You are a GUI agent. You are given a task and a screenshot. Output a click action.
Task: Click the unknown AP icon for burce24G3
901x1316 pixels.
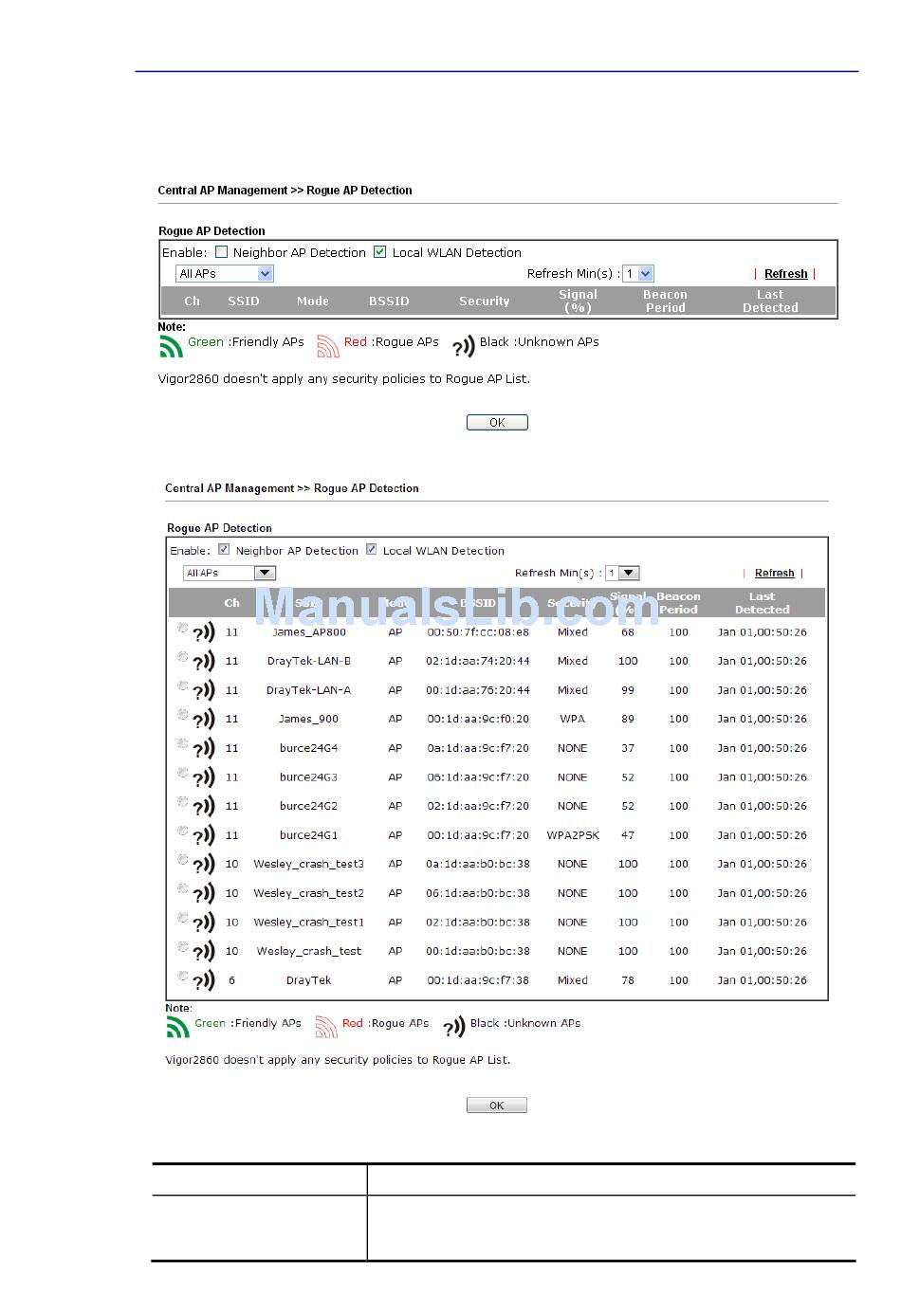pyautogui.click(x=204, y=778)
